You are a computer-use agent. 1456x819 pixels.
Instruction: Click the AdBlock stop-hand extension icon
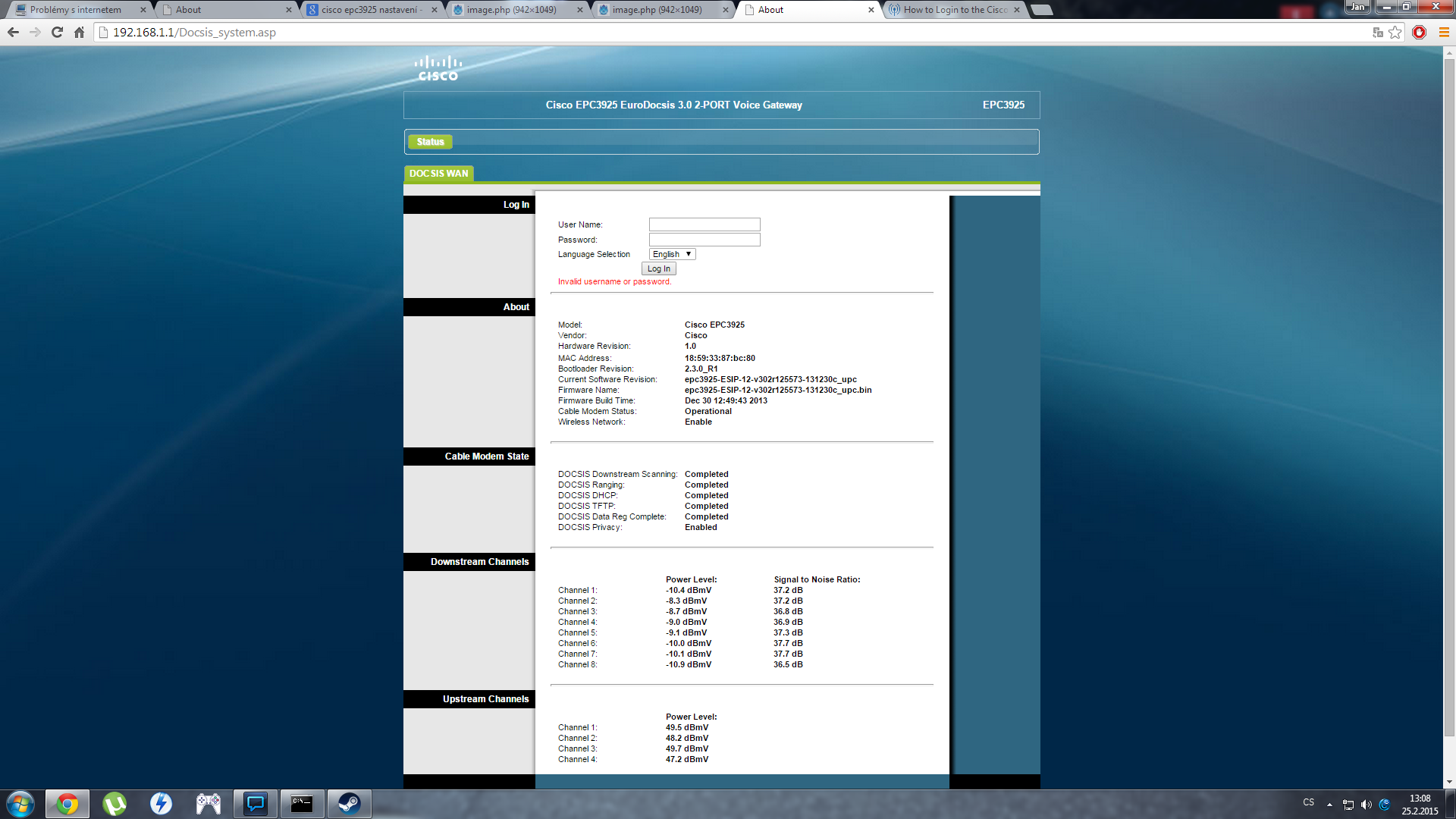(x=1419, y=33)
